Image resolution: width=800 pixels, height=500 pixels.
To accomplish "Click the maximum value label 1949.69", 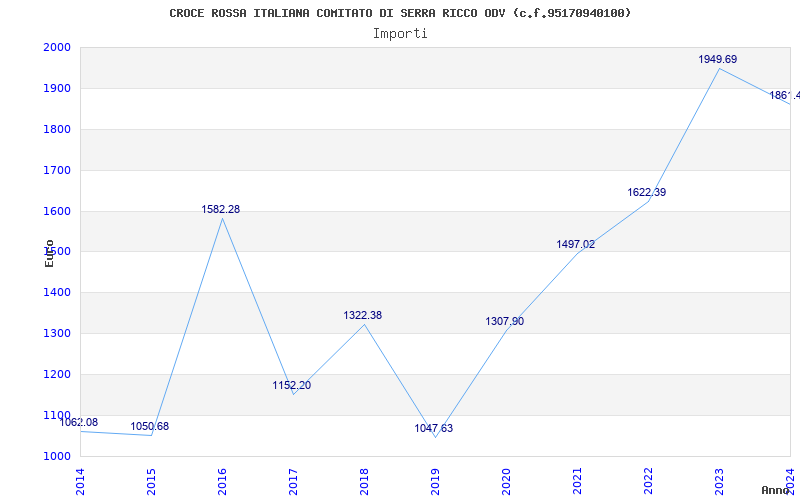I will [x=717, y=59].
